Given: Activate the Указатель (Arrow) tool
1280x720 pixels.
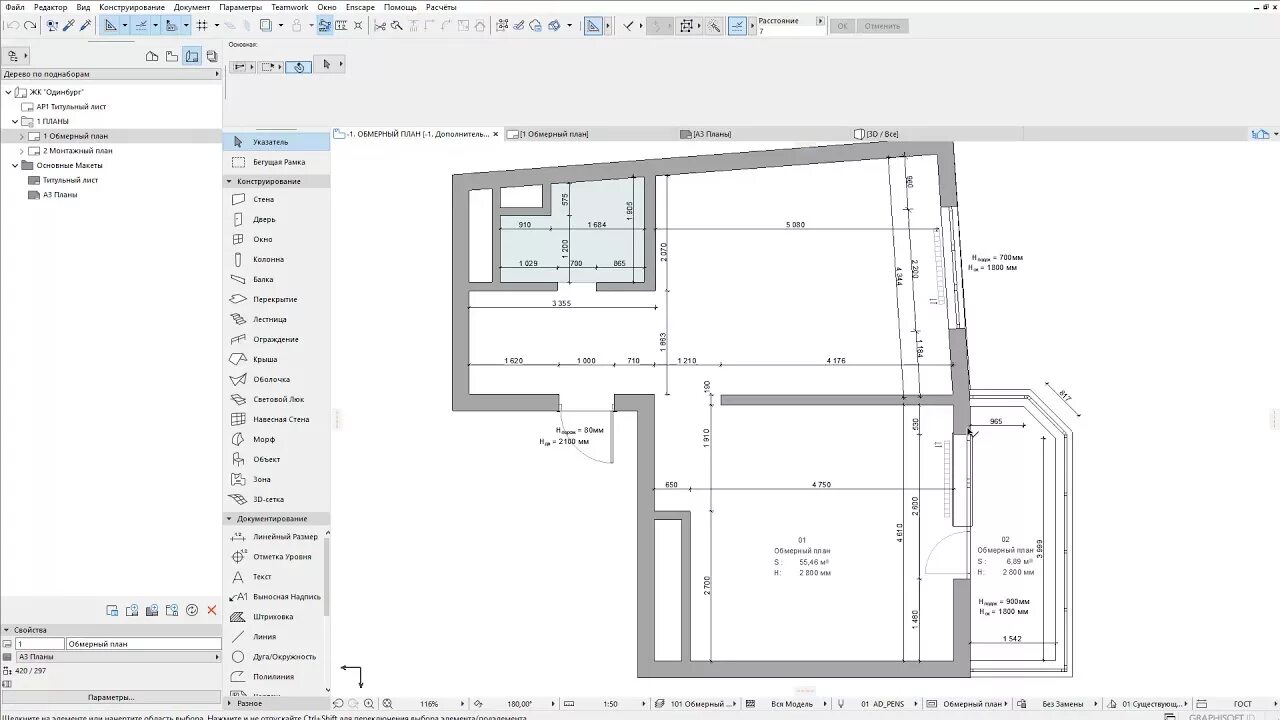Looking at the screenshot, I should pyautogui.click(x=276, y=142).
